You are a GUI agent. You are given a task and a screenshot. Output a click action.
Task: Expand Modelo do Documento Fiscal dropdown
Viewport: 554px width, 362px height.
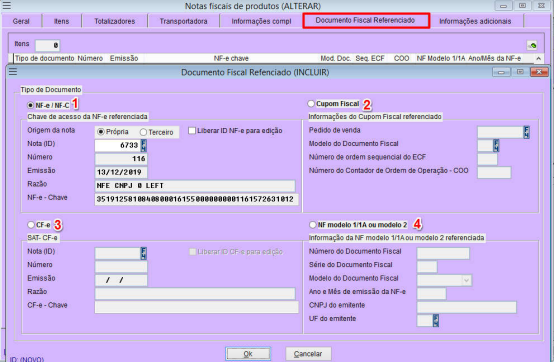[x=466, y=280]
